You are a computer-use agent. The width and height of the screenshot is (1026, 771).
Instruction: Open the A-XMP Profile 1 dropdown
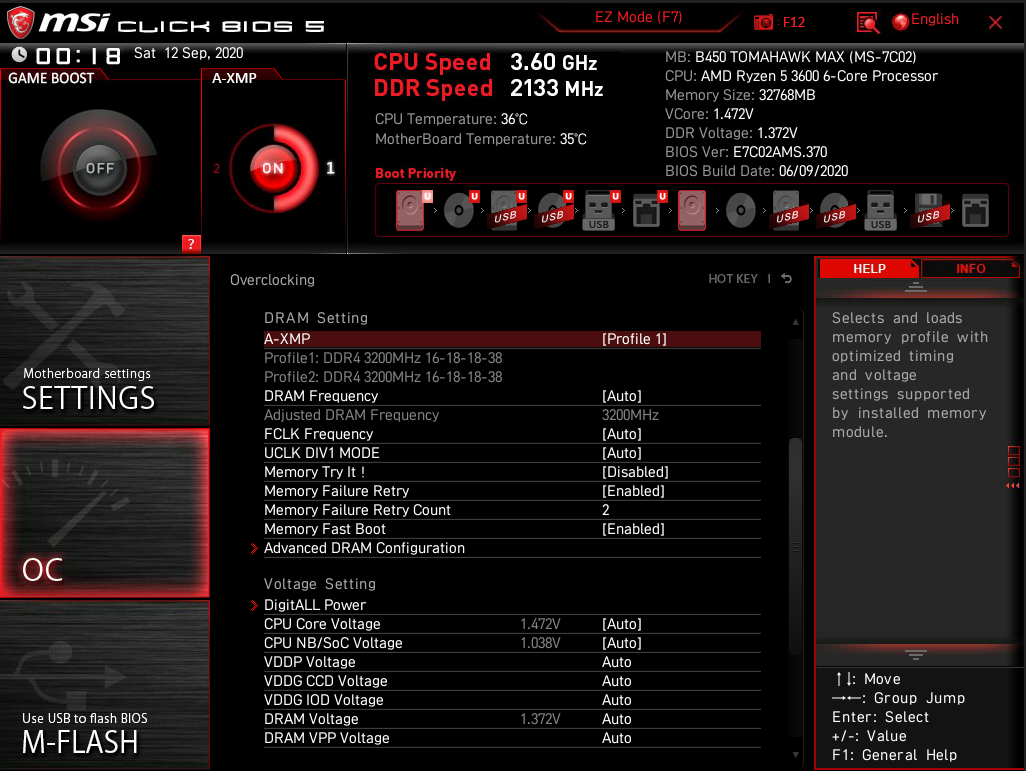[x=634, y=339]
